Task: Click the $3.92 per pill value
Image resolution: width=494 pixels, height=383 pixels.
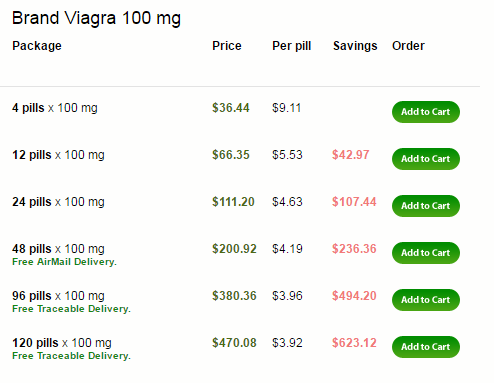Action: pos(287,343)
